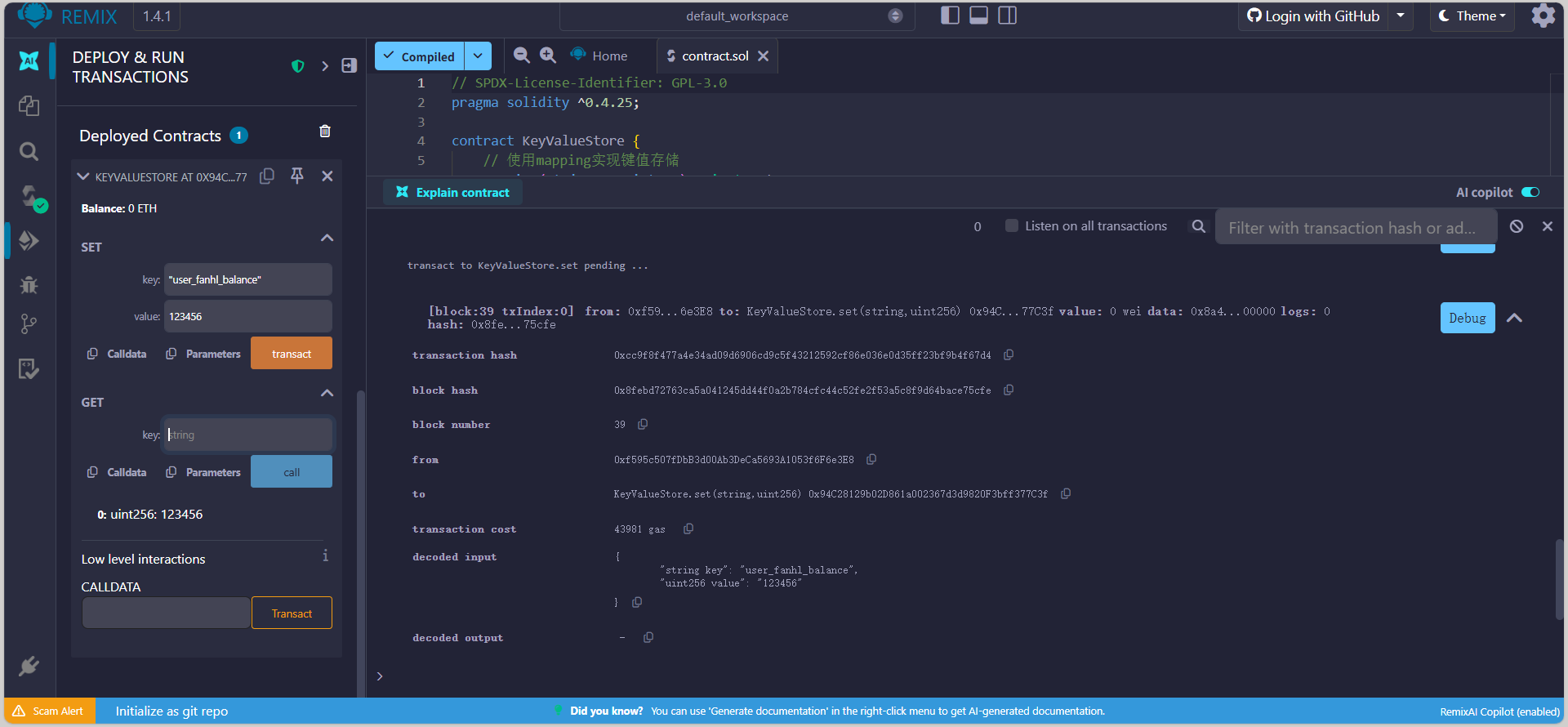Viewport: 1568px width, 727px height.
Task: Click the trash icon to clear deployed contracts
Action: 325,132
